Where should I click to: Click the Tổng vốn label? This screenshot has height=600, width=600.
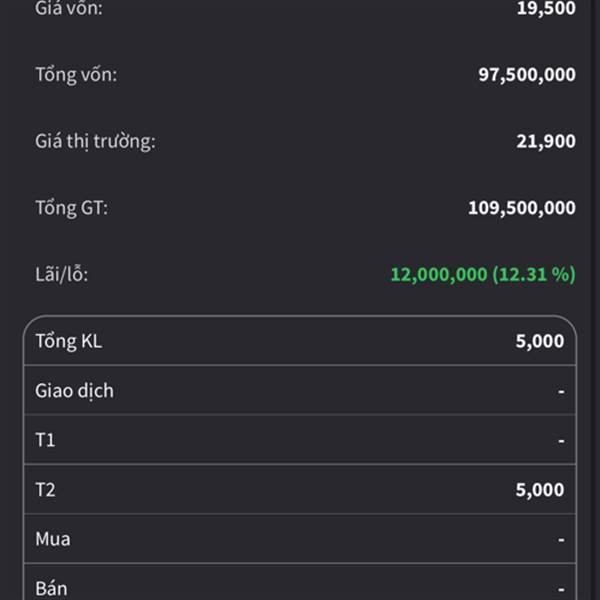pos(76,74)
